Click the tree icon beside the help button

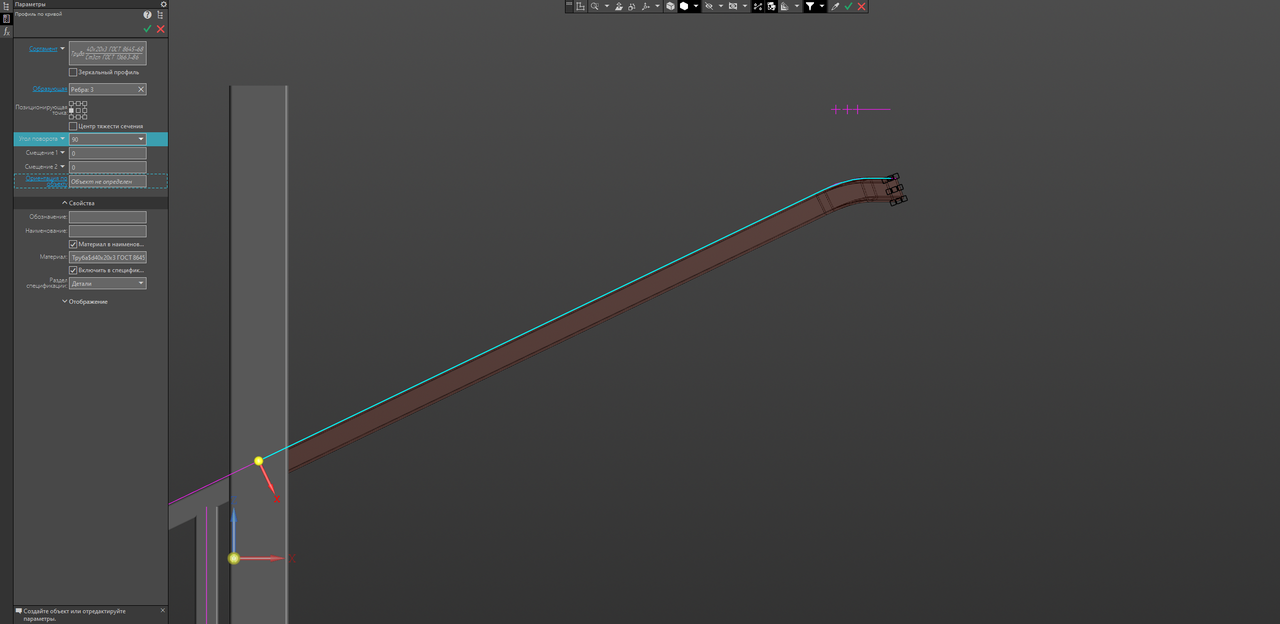point(160,15)
